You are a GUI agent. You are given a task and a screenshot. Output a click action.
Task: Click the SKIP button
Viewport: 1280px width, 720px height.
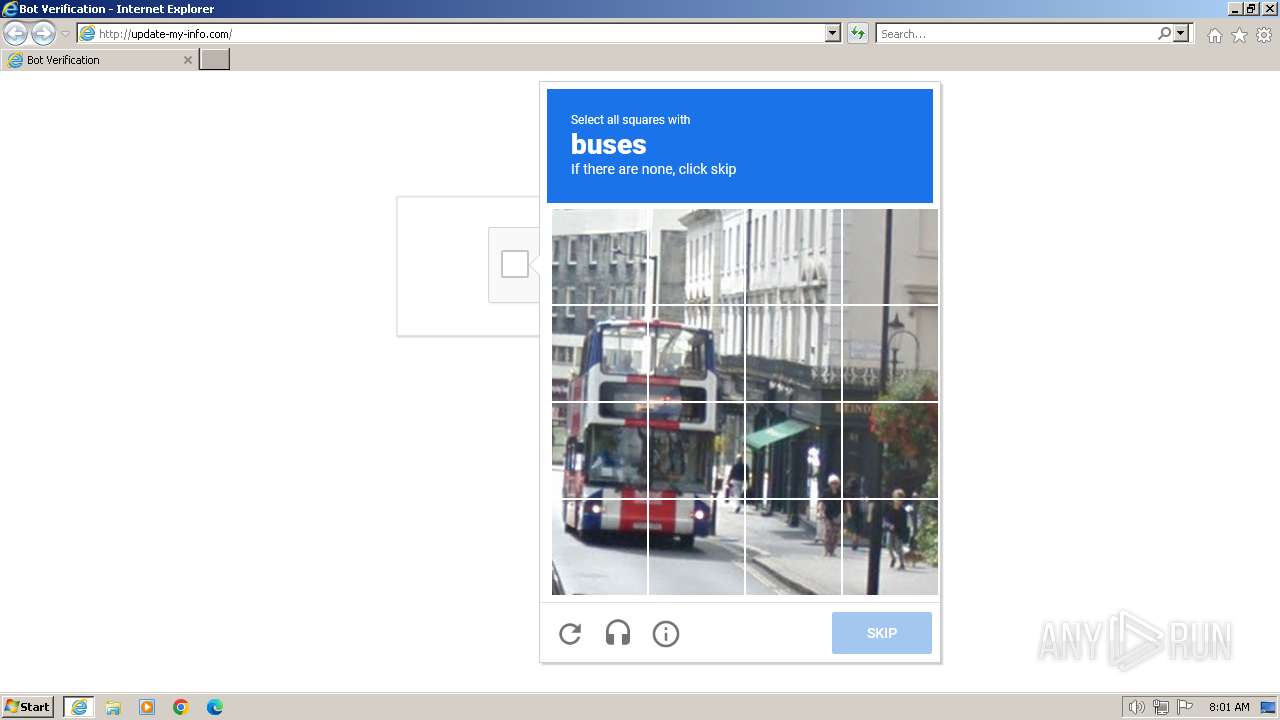tap(882, 633)
